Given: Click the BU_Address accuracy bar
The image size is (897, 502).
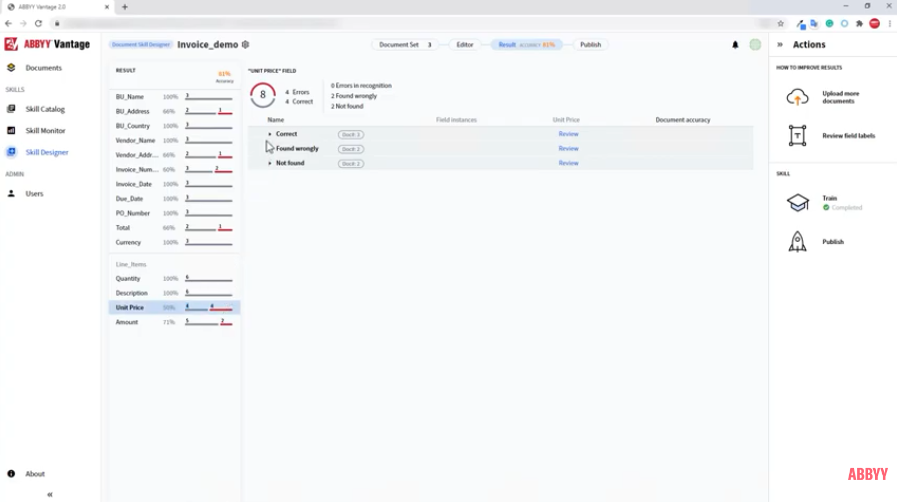Looking at the screenshot, I should click(x=209, y=111).
